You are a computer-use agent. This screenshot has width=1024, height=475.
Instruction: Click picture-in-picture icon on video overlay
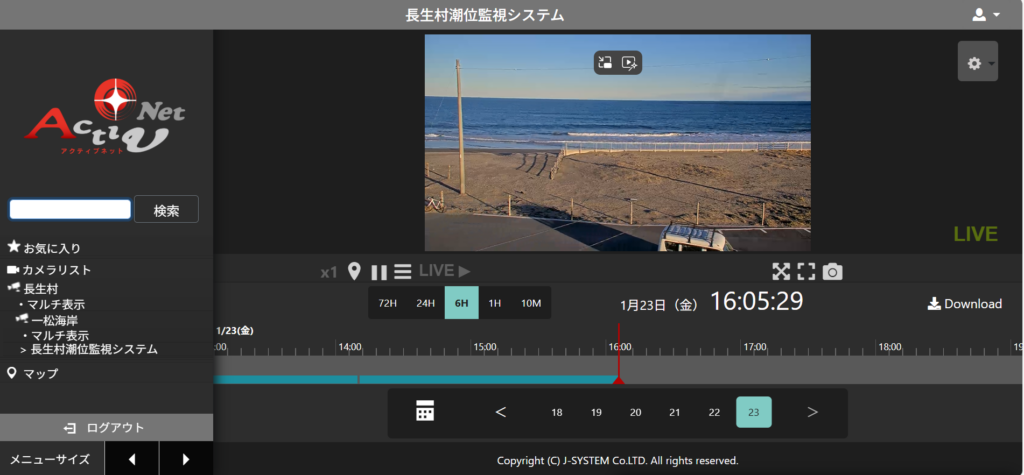click(x=605, y=62)
